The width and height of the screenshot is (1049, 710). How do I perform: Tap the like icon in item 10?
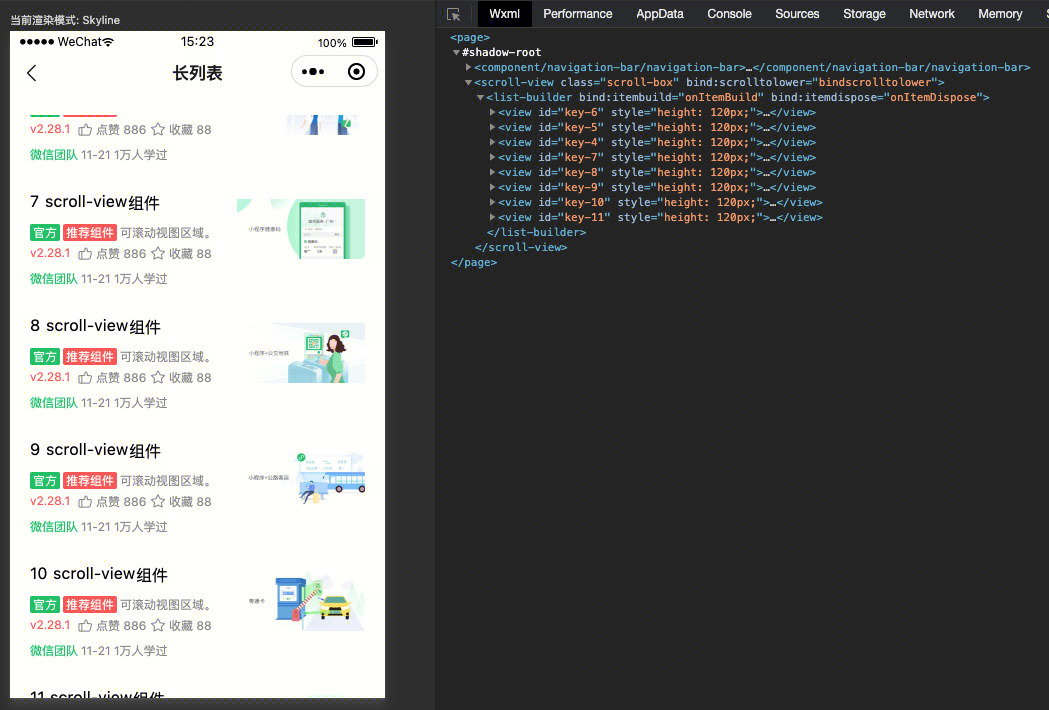[85, 626]
